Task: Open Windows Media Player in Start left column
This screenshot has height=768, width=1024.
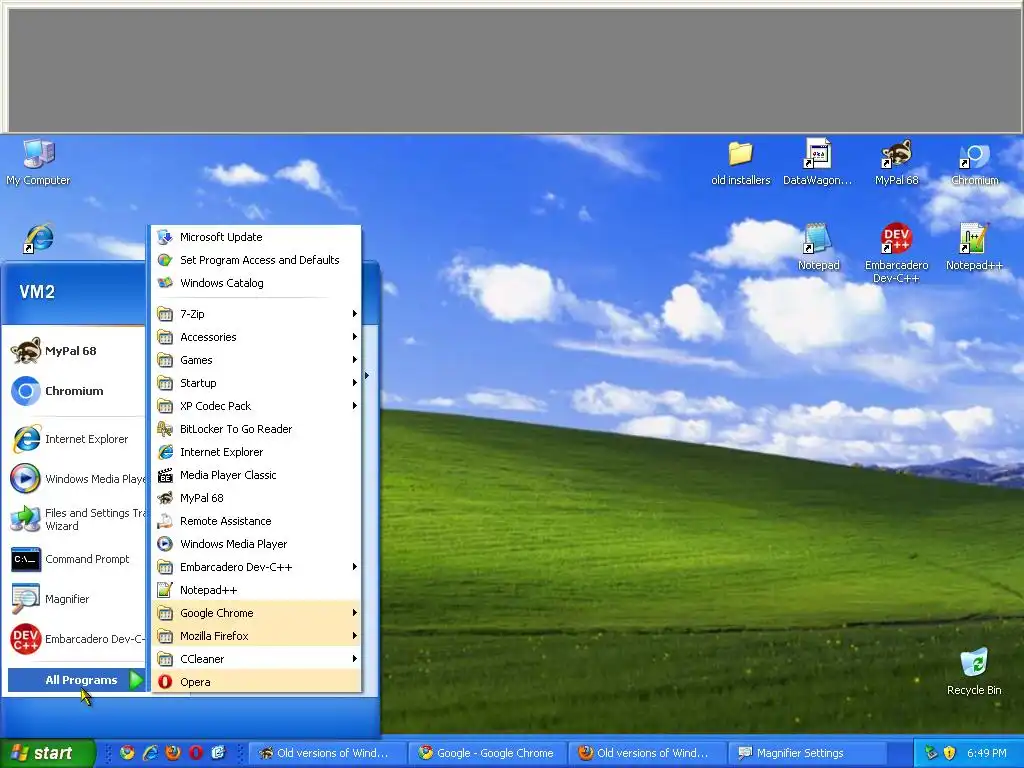Action: point(76,479)
